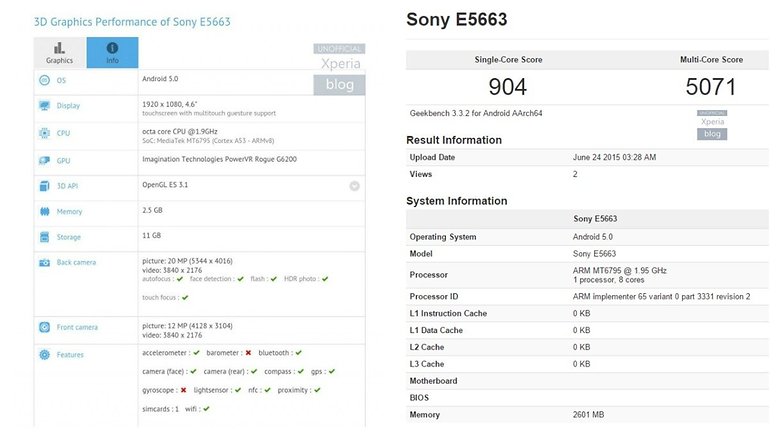Click the Front camera label
782x440 pixels.
(77, 327)
